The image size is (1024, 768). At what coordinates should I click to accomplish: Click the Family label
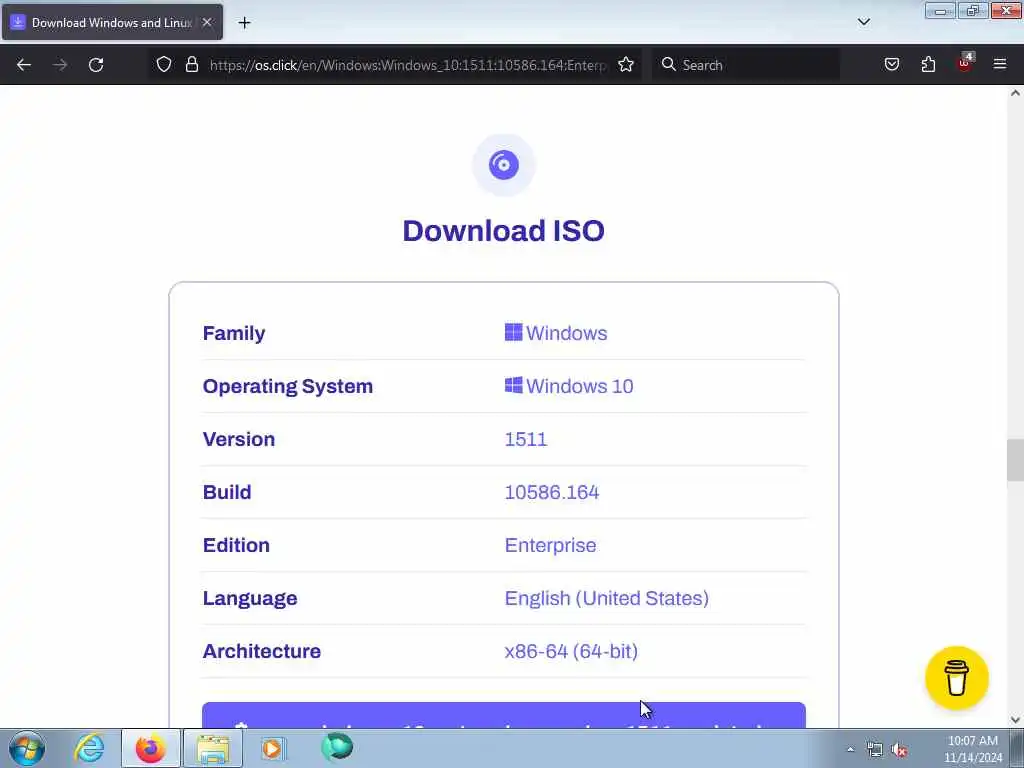(x=234, y=333)
